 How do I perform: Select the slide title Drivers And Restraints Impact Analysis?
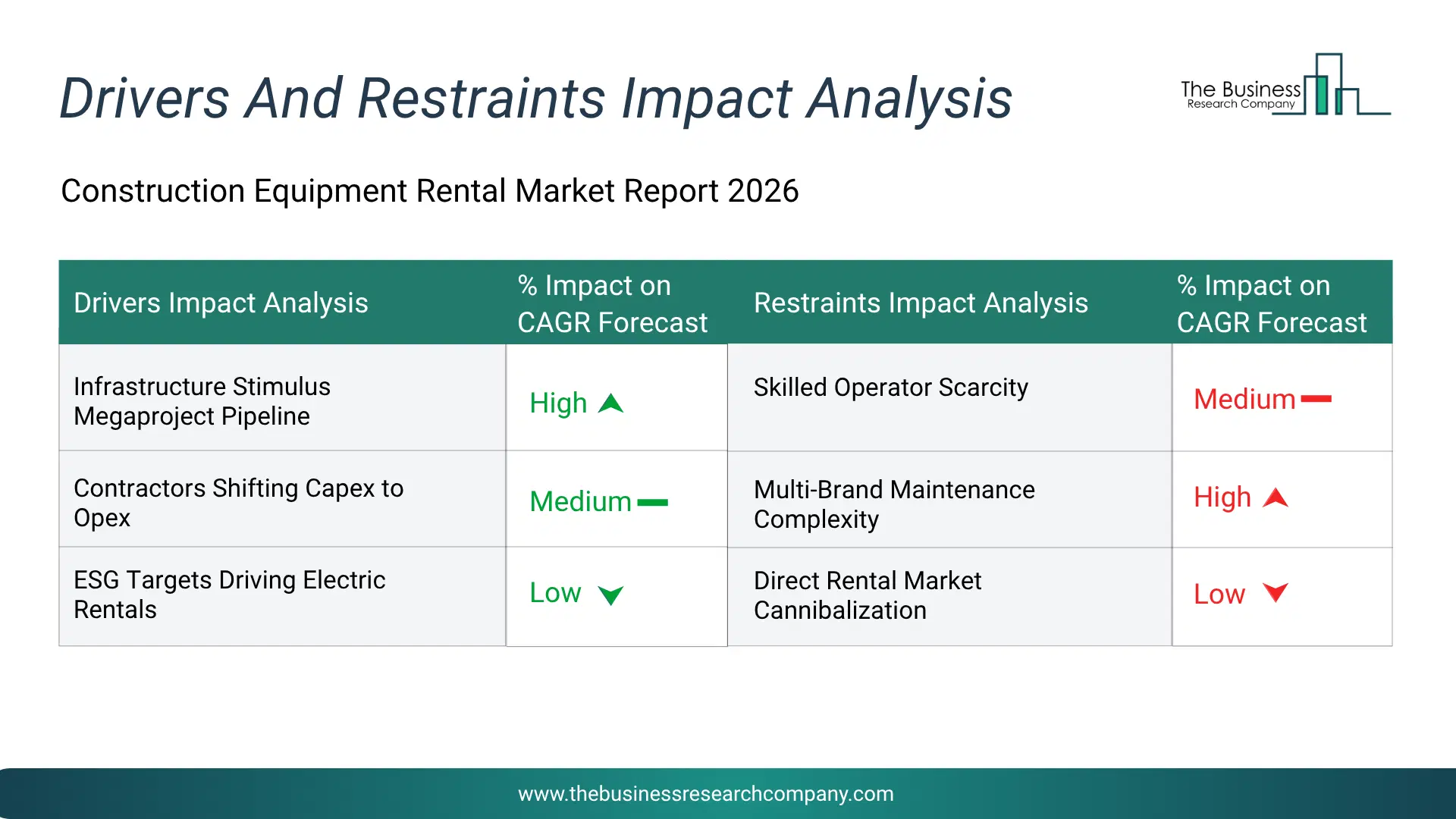pos(536,99)
